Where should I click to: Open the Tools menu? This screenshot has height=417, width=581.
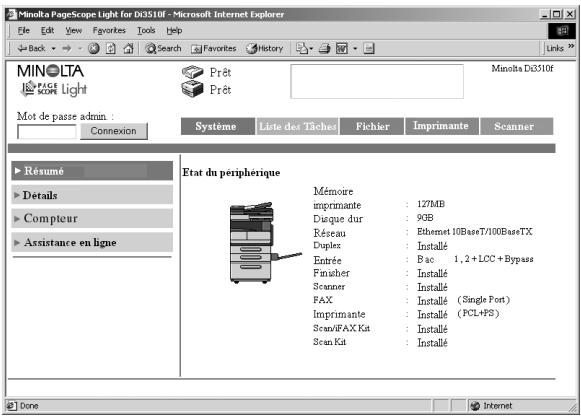pos(146,30)
